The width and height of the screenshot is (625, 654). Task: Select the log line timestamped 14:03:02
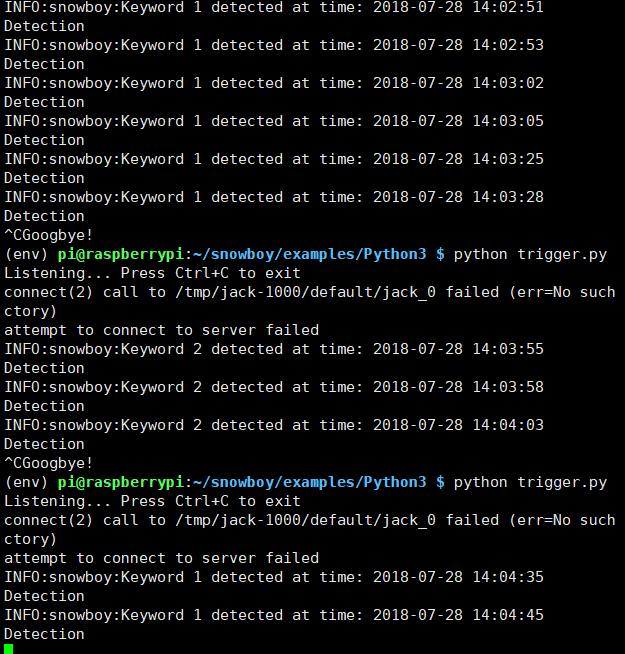pos(274,83)
